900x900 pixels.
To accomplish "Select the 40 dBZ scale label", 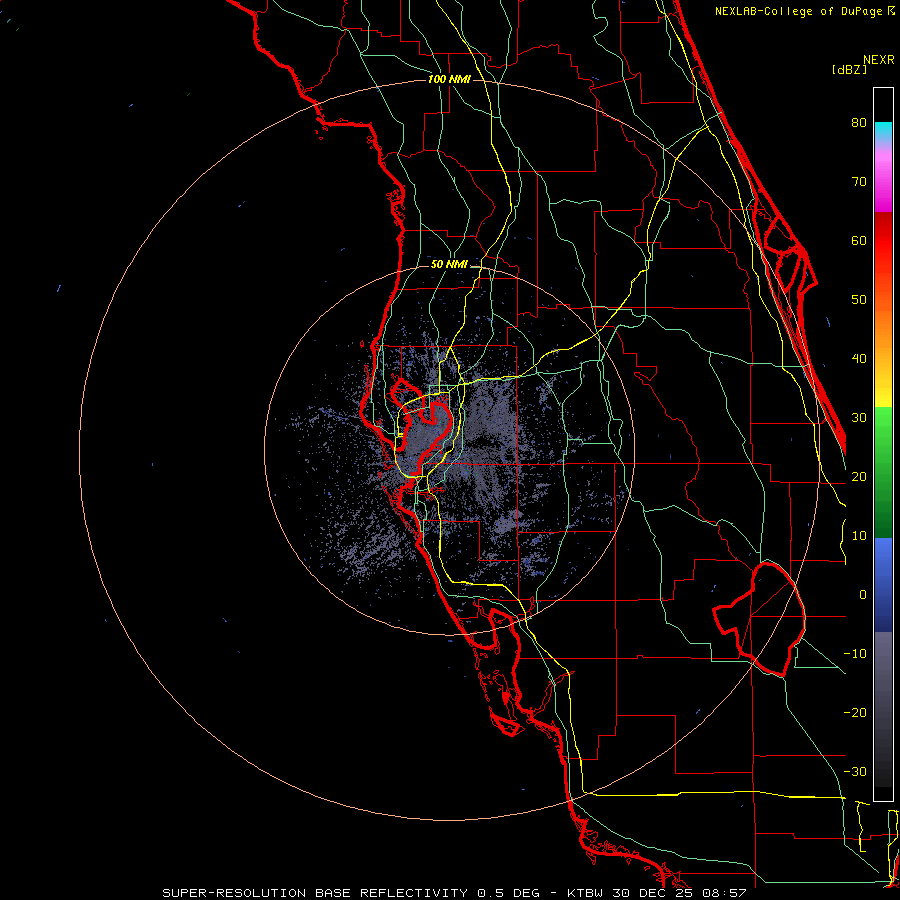I will pyautogui.click(x=859, y=359).
